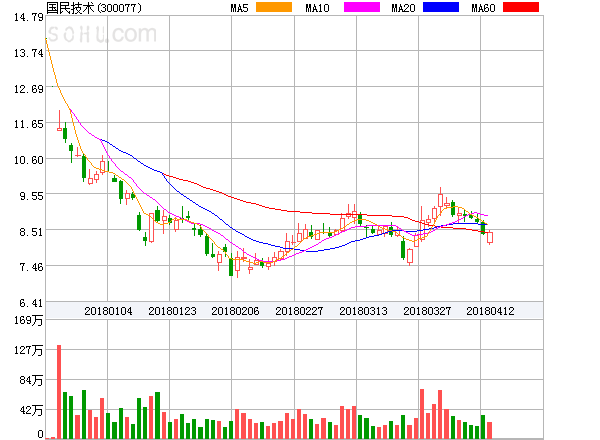Click the 20180123 date label
The height and width of the screenshot is (440, 600).
click(172, 311)
